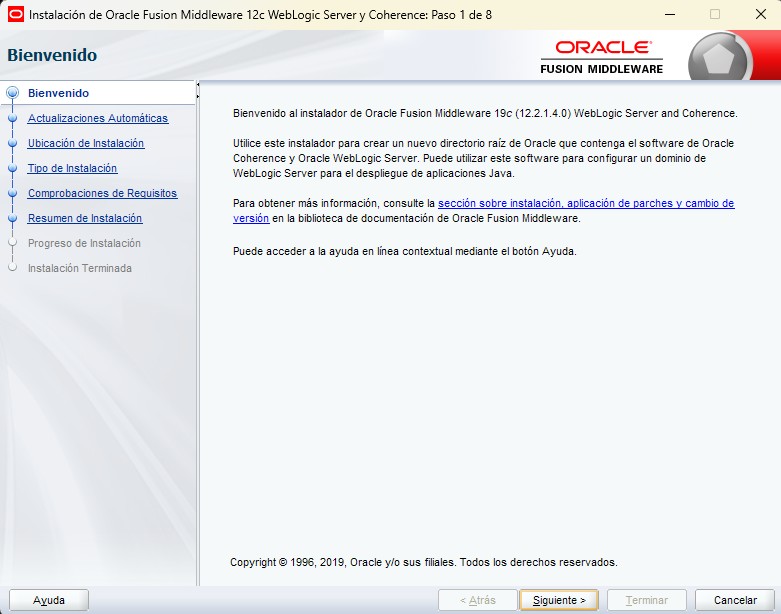Screen dimensions: 781x614
Task: Click the Siguiente button to continue
Action: click(x=558, y=600)
